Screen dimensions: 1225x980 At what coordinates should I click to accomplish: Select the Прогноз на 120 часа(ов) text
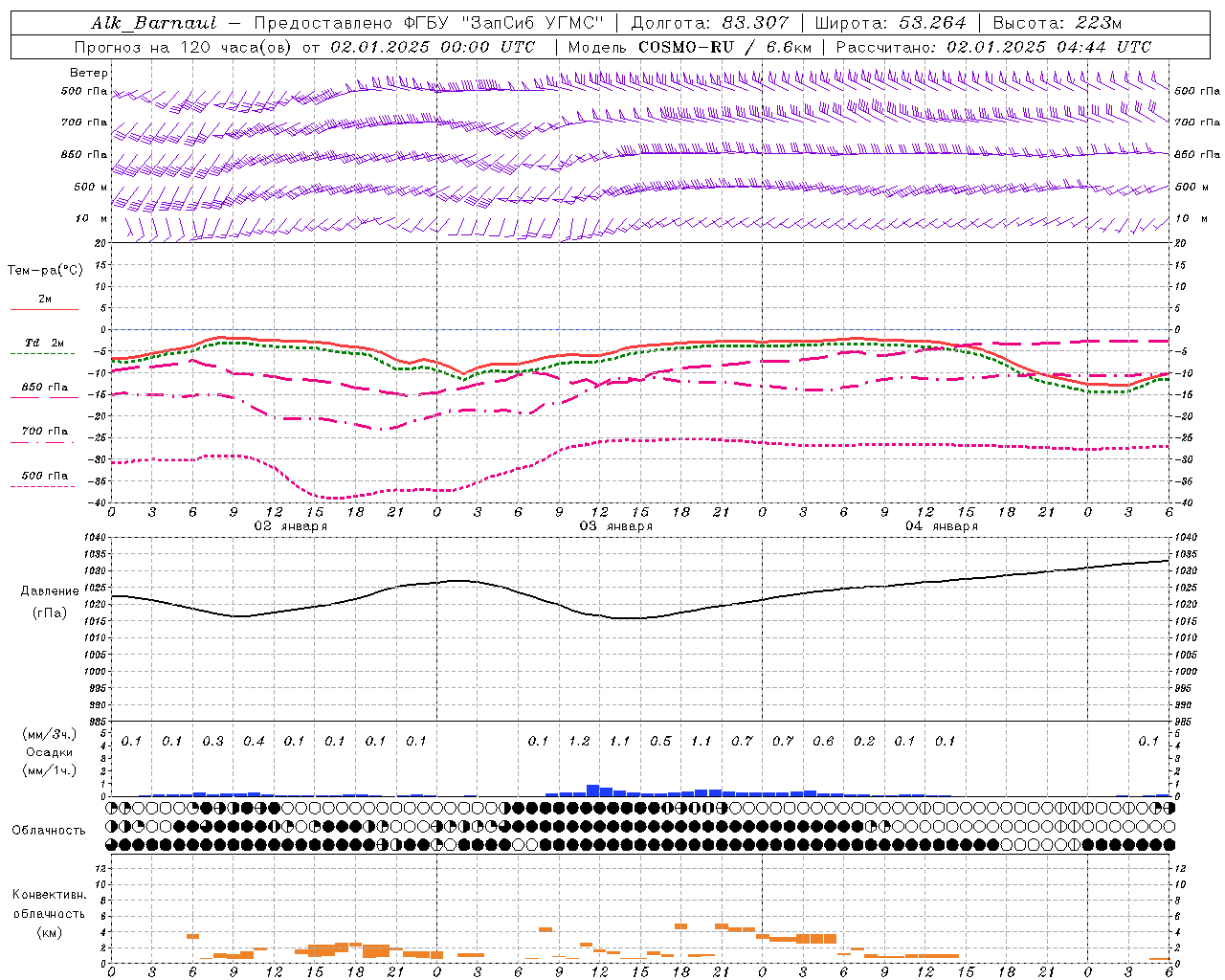click(184, 47)
